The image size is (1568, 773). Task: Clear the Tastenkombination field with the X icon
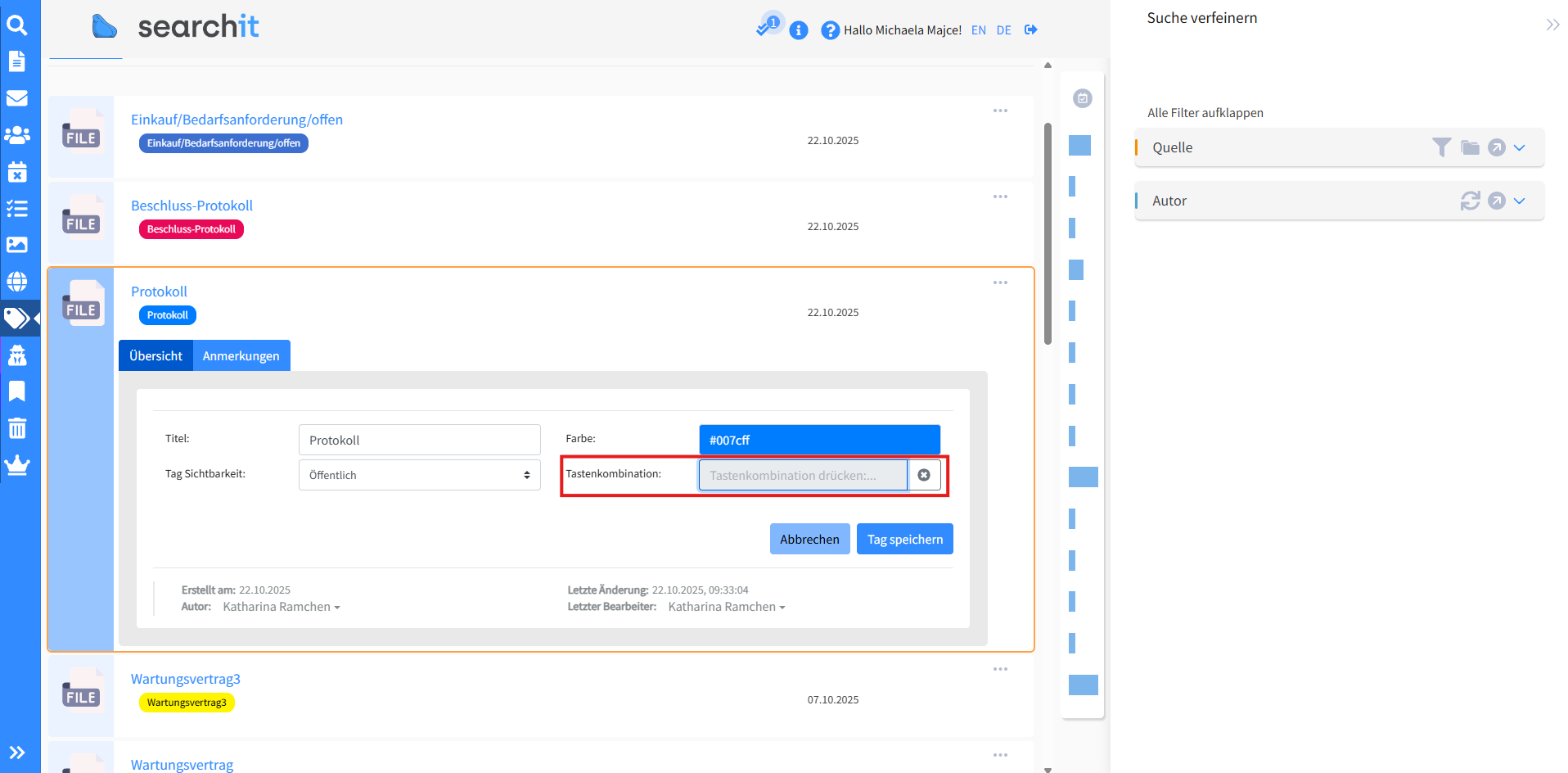click(x=924, y=475)
